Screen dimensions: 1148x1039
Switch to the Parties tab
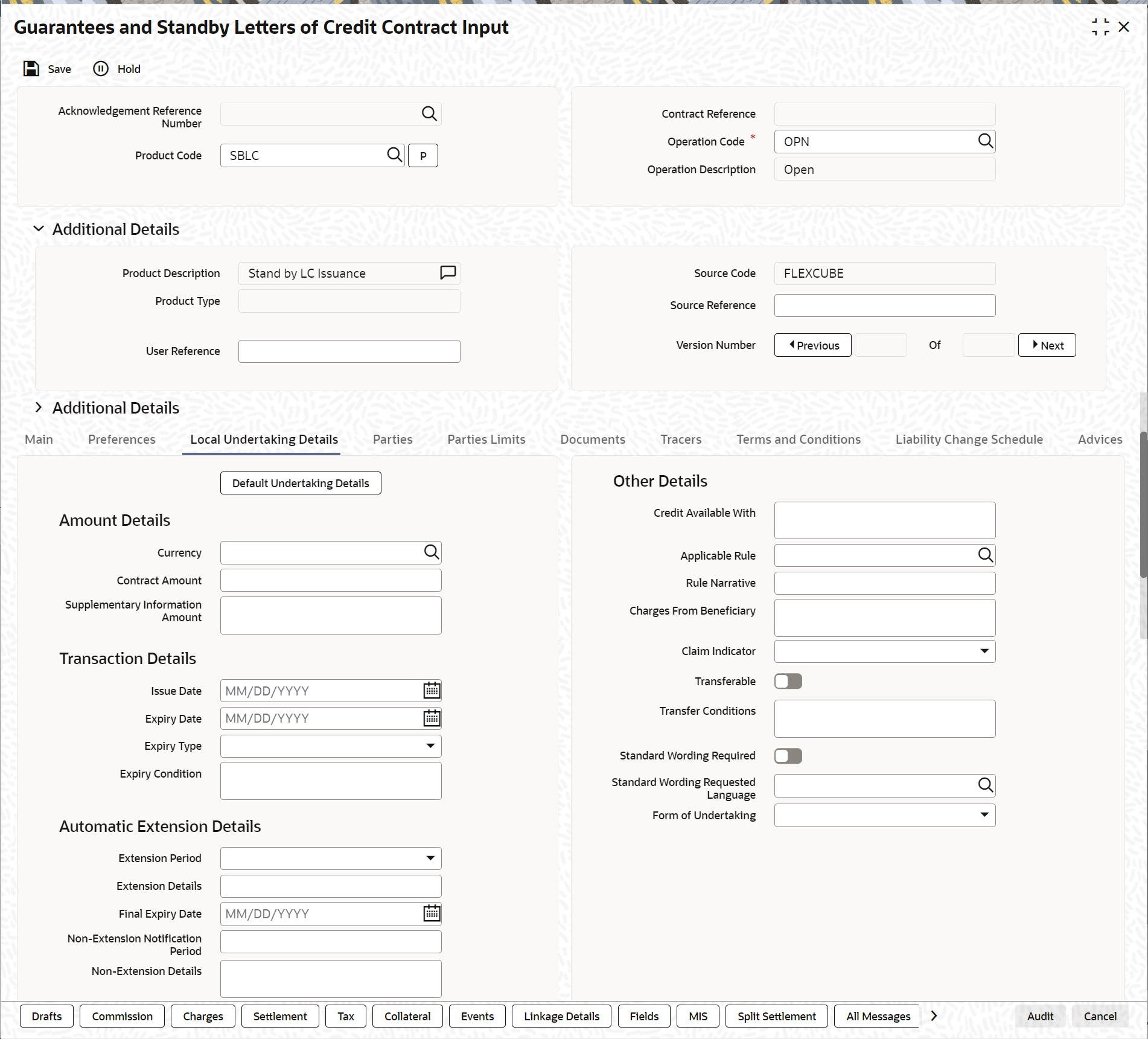(393, 440)
